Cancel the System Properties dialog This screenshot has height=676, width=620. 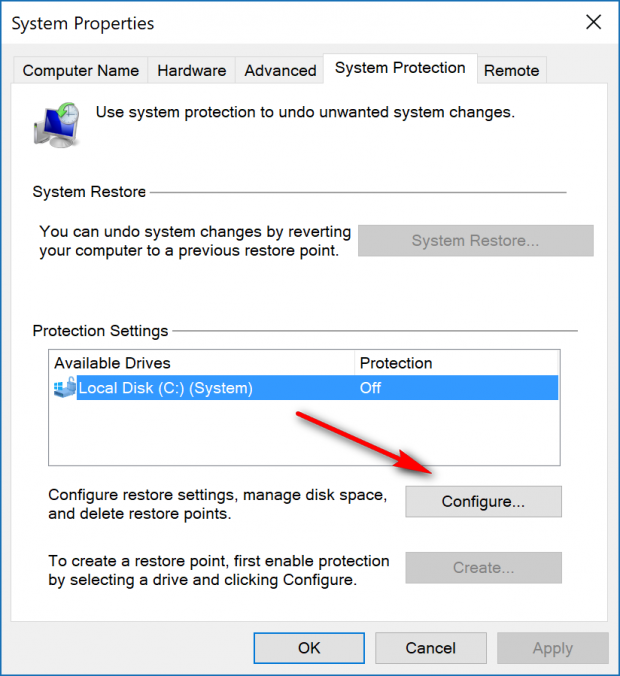[430, 648]
